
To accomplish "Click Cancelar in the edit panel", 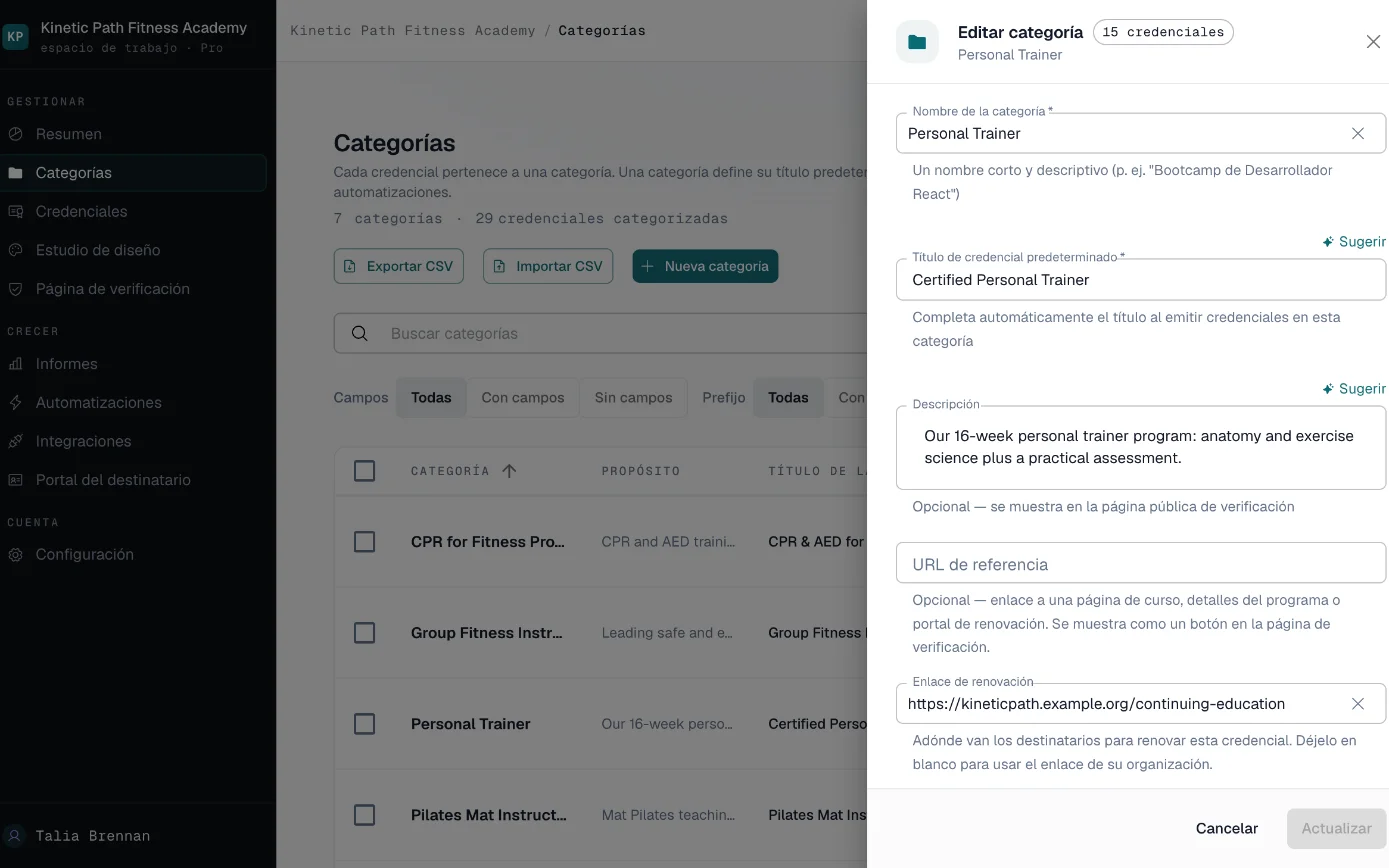I will [x=1227, y=828].
